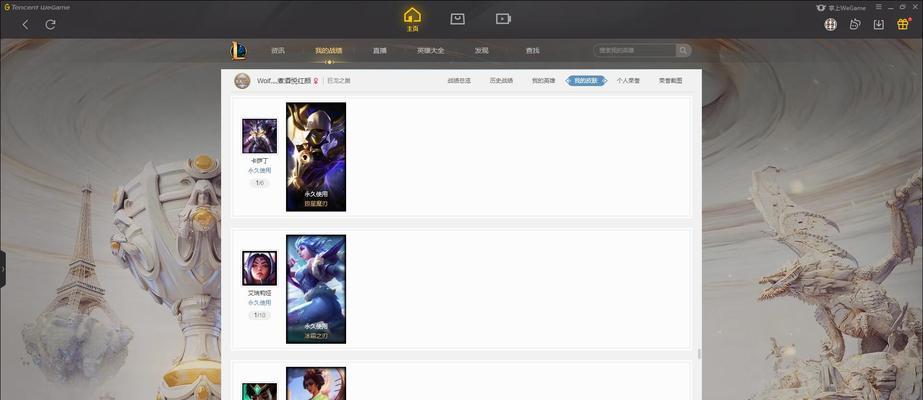The height and width of the screenshot is (400, 923).
Task: Open the 吸星魔刃 skin card
Action: pyautogui.click(x=316, y=157)
